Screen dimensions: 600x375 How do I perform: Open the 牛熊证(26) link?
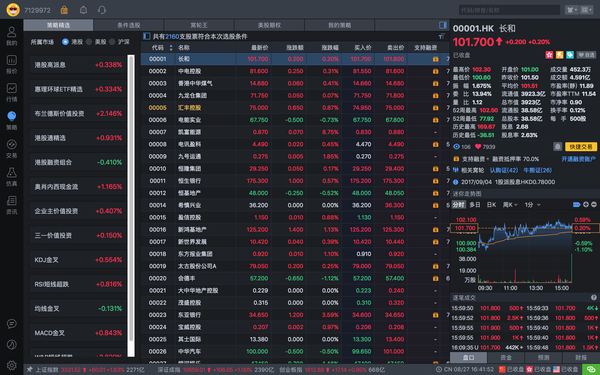click(x=538, y=170)
